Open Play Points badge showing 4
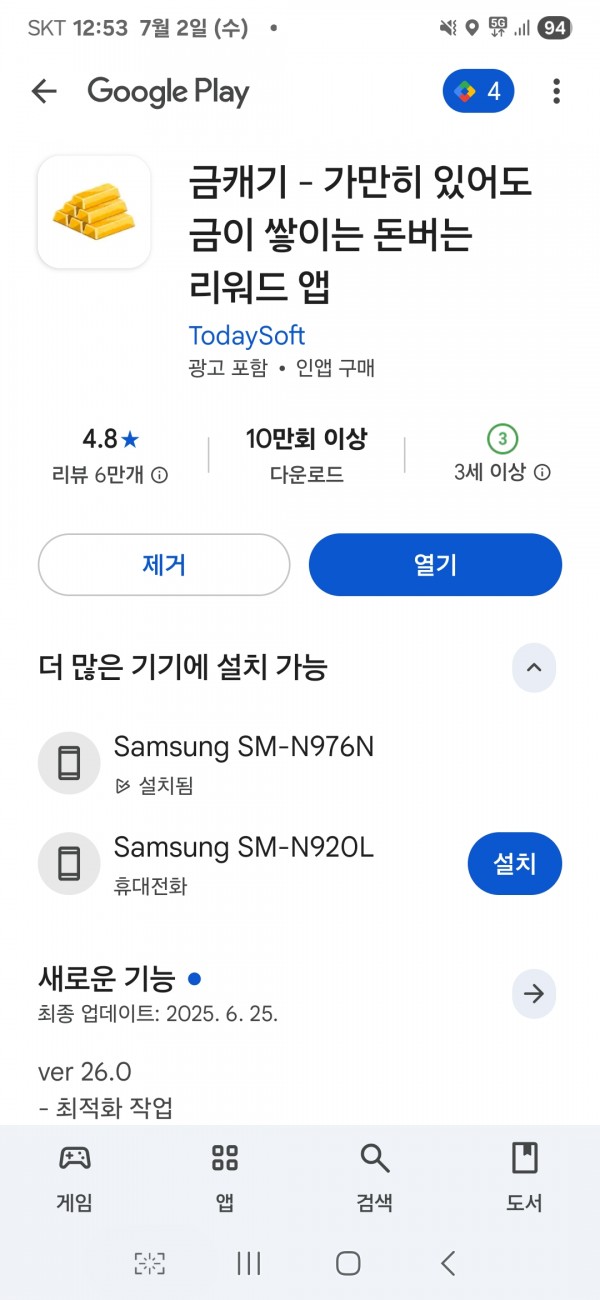This screenshot has width=600, height=1300. (x=479, y=92)
